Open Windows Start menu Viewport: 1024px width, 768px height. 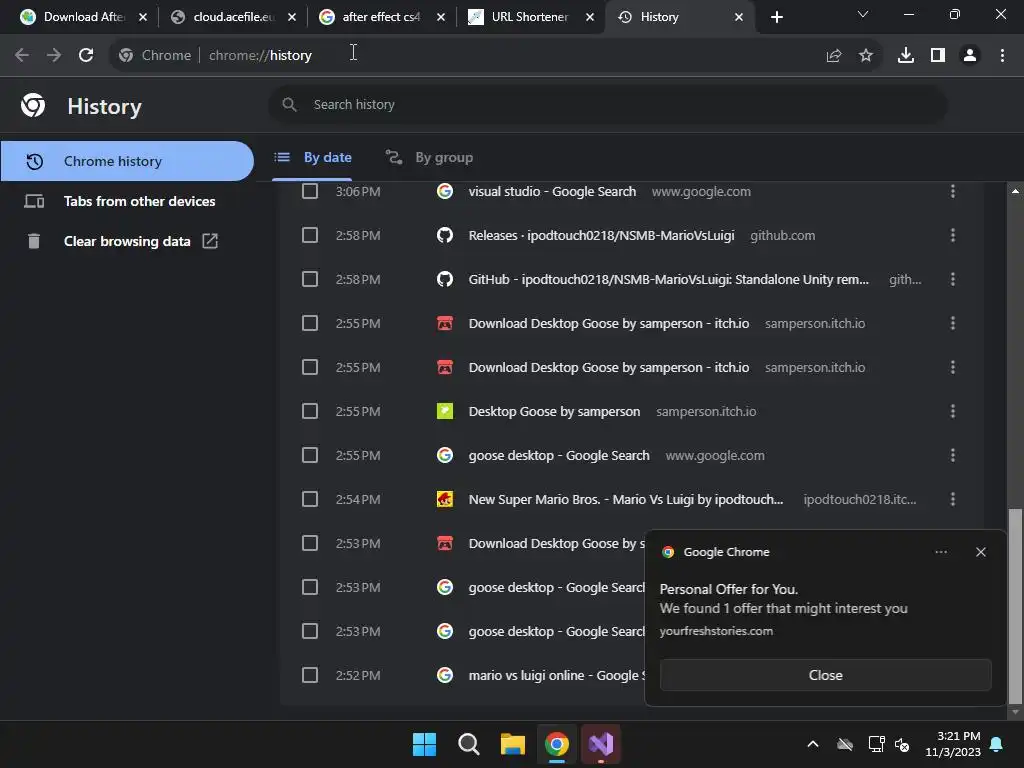424,744
